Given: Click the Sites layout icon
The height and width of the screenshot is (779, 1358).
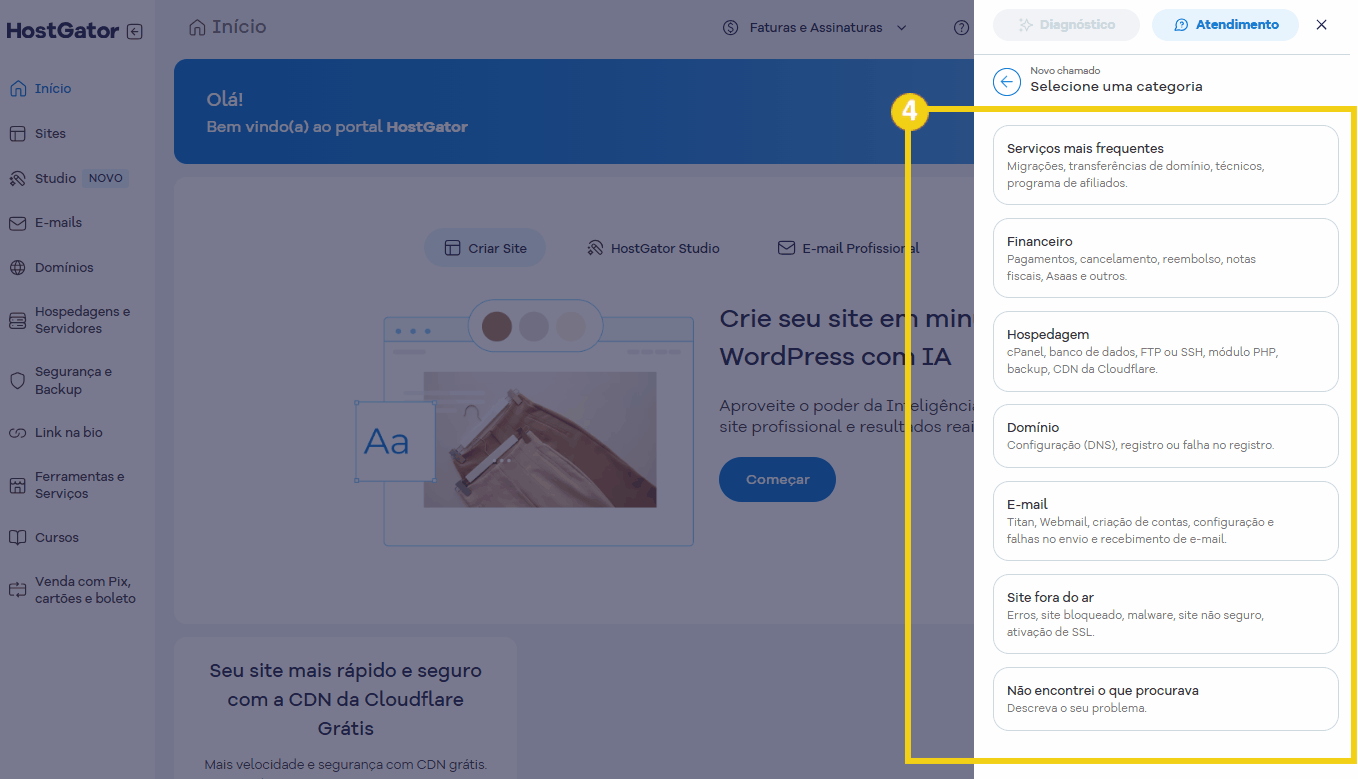Looking at the screenshot, I should 17,133.
